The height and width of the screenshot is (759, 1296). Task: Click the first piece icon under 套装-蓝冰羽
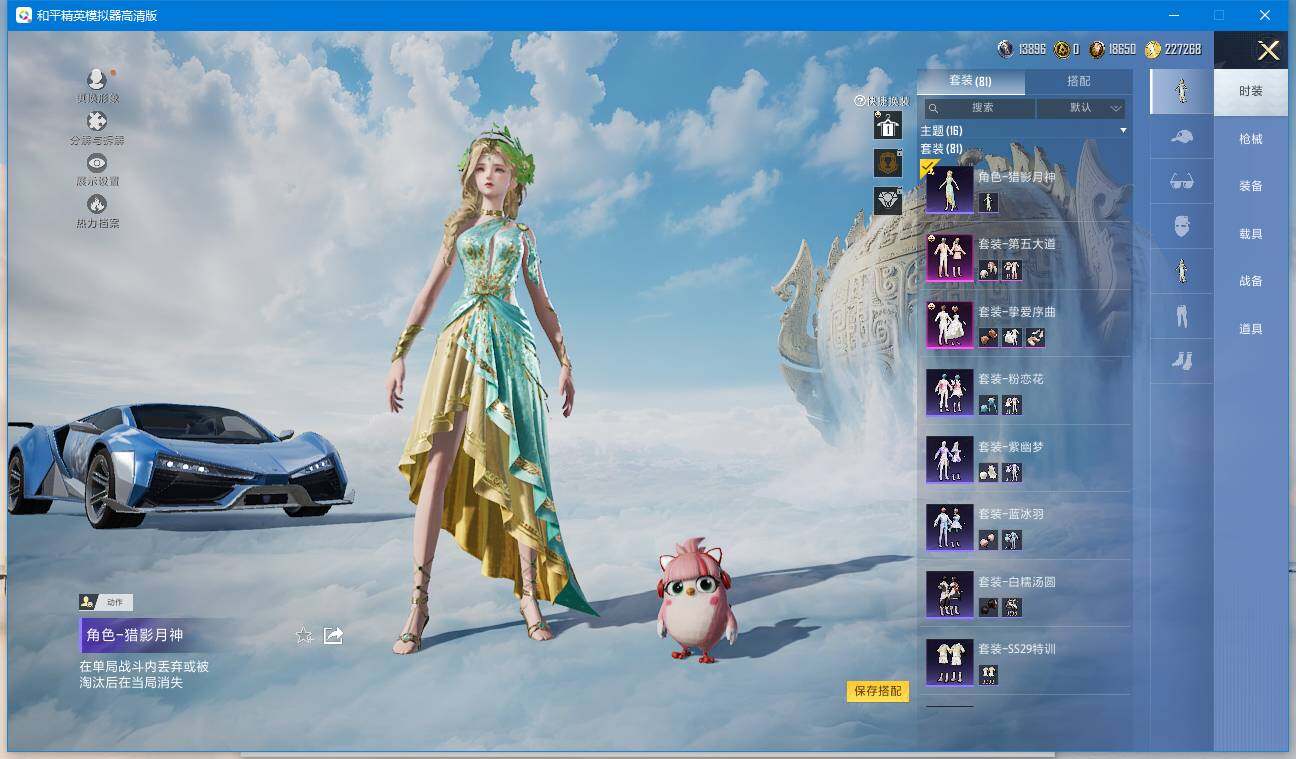(x=988, y=540)
